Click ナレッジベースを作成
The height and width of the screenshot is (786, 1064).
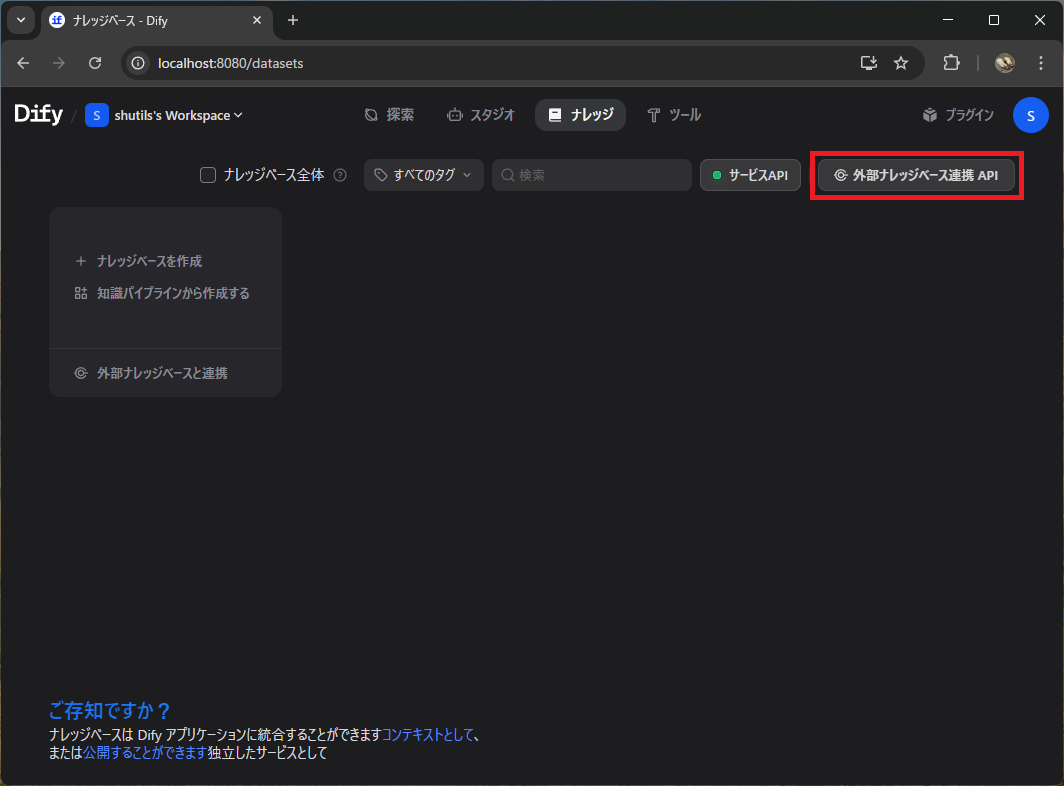click(149, 261)
